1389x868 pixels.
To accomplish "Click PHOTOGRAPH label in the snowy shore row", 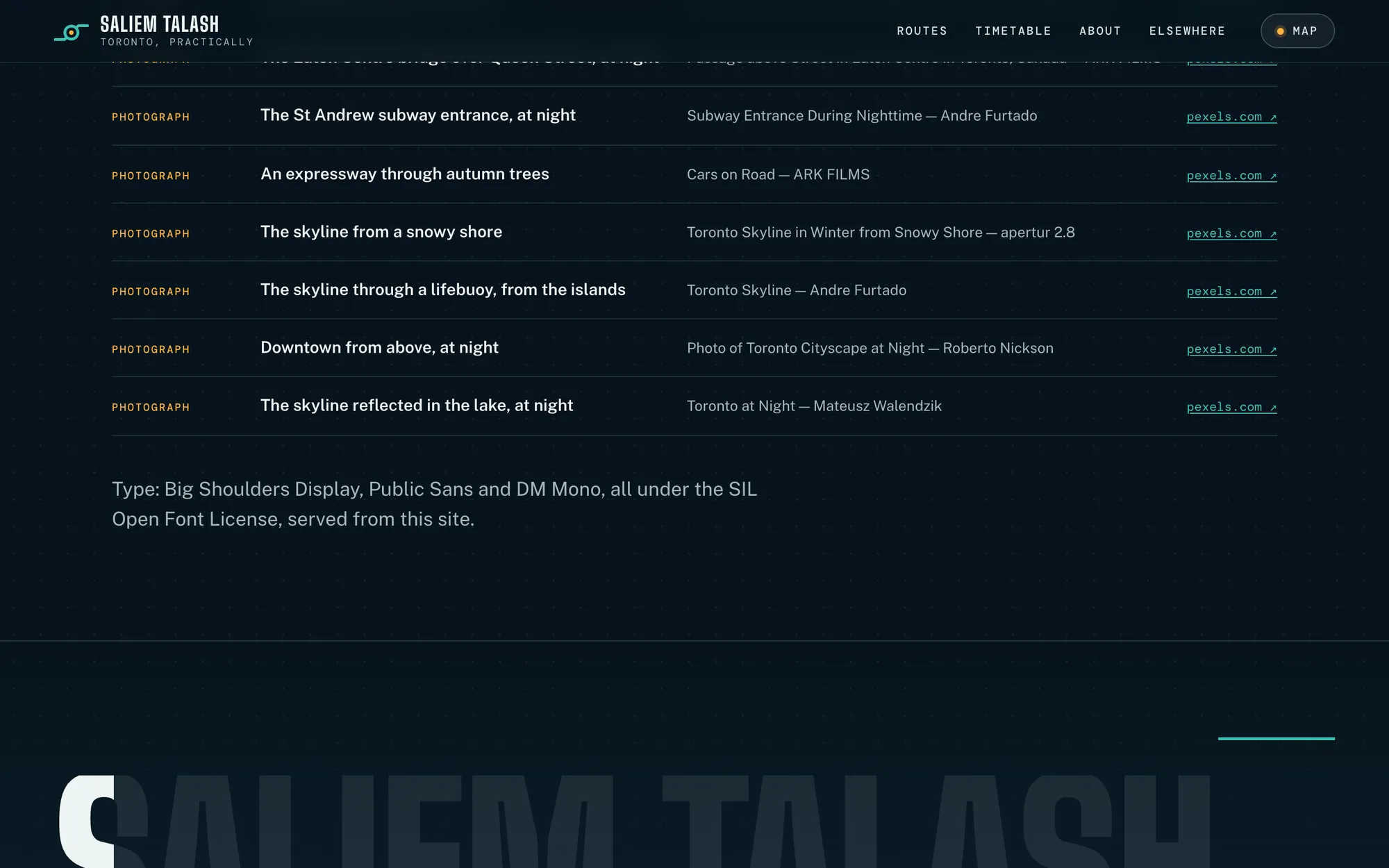I will (x=151, y=234).
